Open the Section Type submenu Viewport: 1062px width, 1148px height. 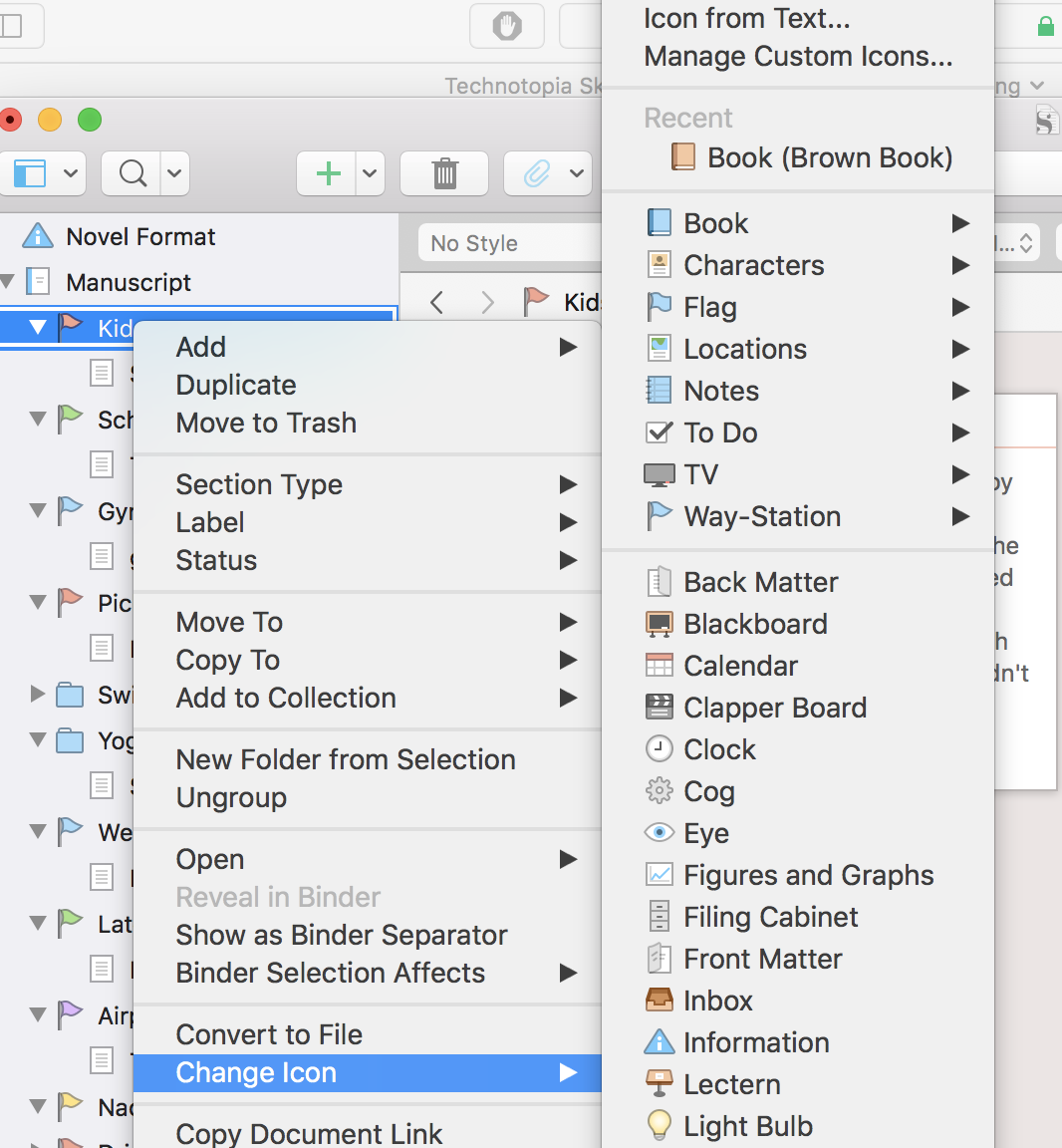pos(368,484)
